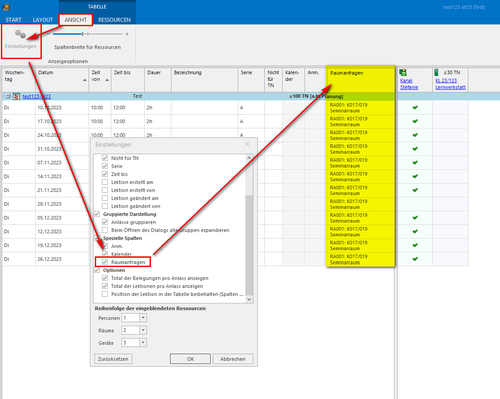Click the Serie column header

pyautogui.click(x=251, y=80)
